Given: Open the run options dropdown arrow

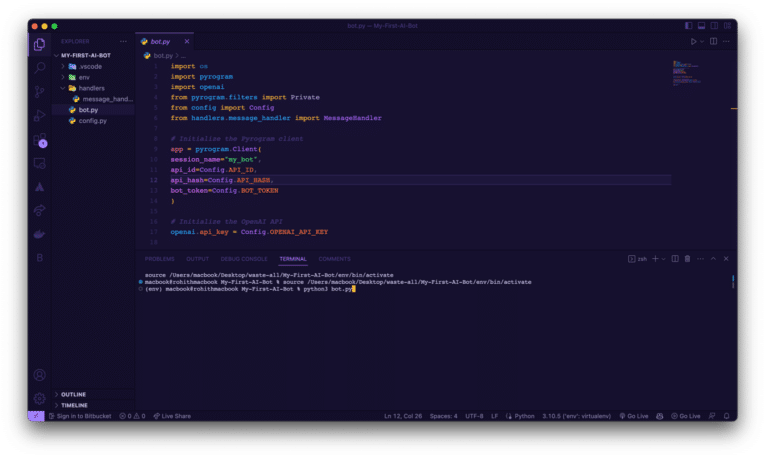Looking at the screenshot, I should coord(702,41).
